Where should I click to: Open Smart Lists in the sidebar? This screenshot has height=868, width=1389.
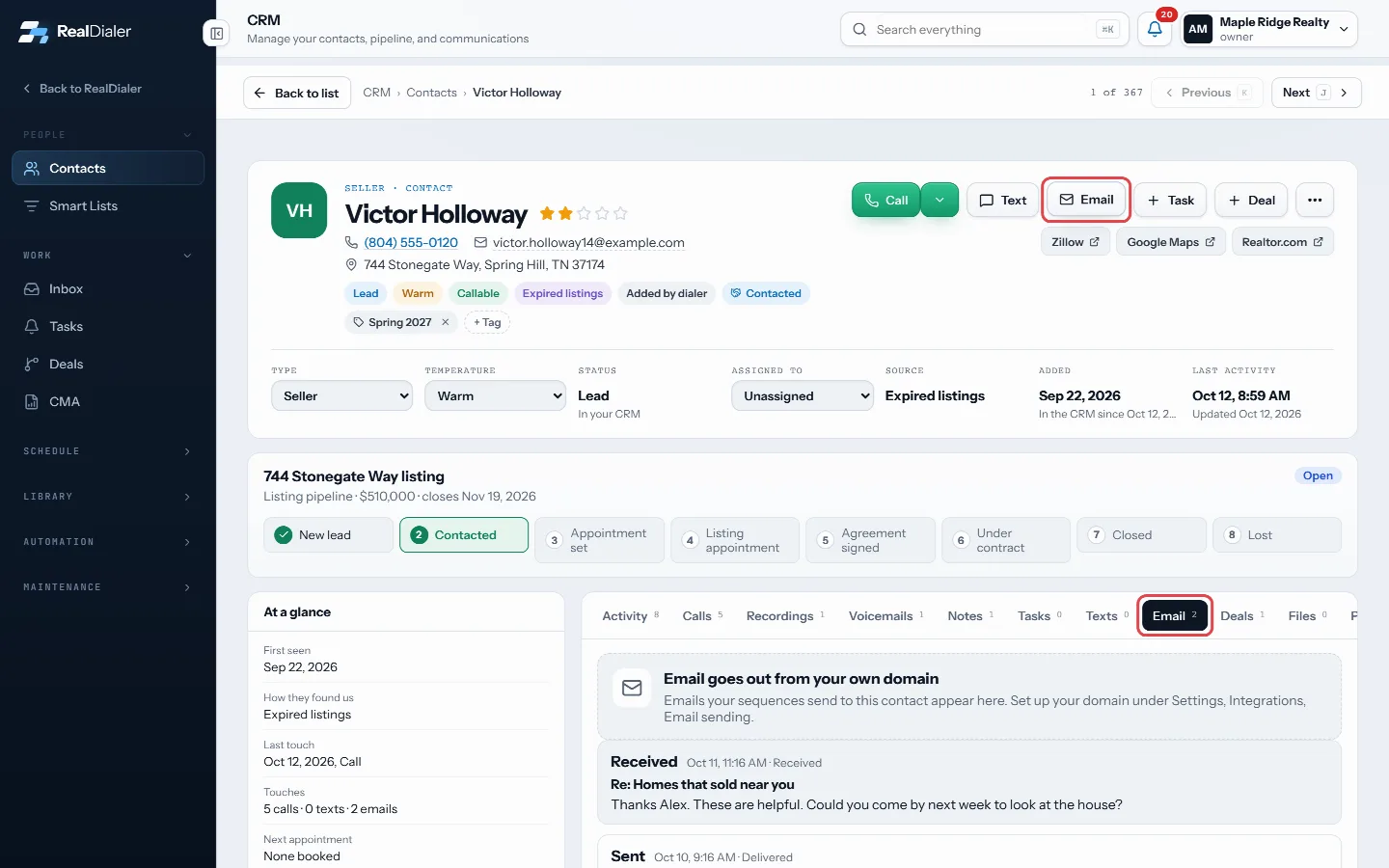coord(108,205)
